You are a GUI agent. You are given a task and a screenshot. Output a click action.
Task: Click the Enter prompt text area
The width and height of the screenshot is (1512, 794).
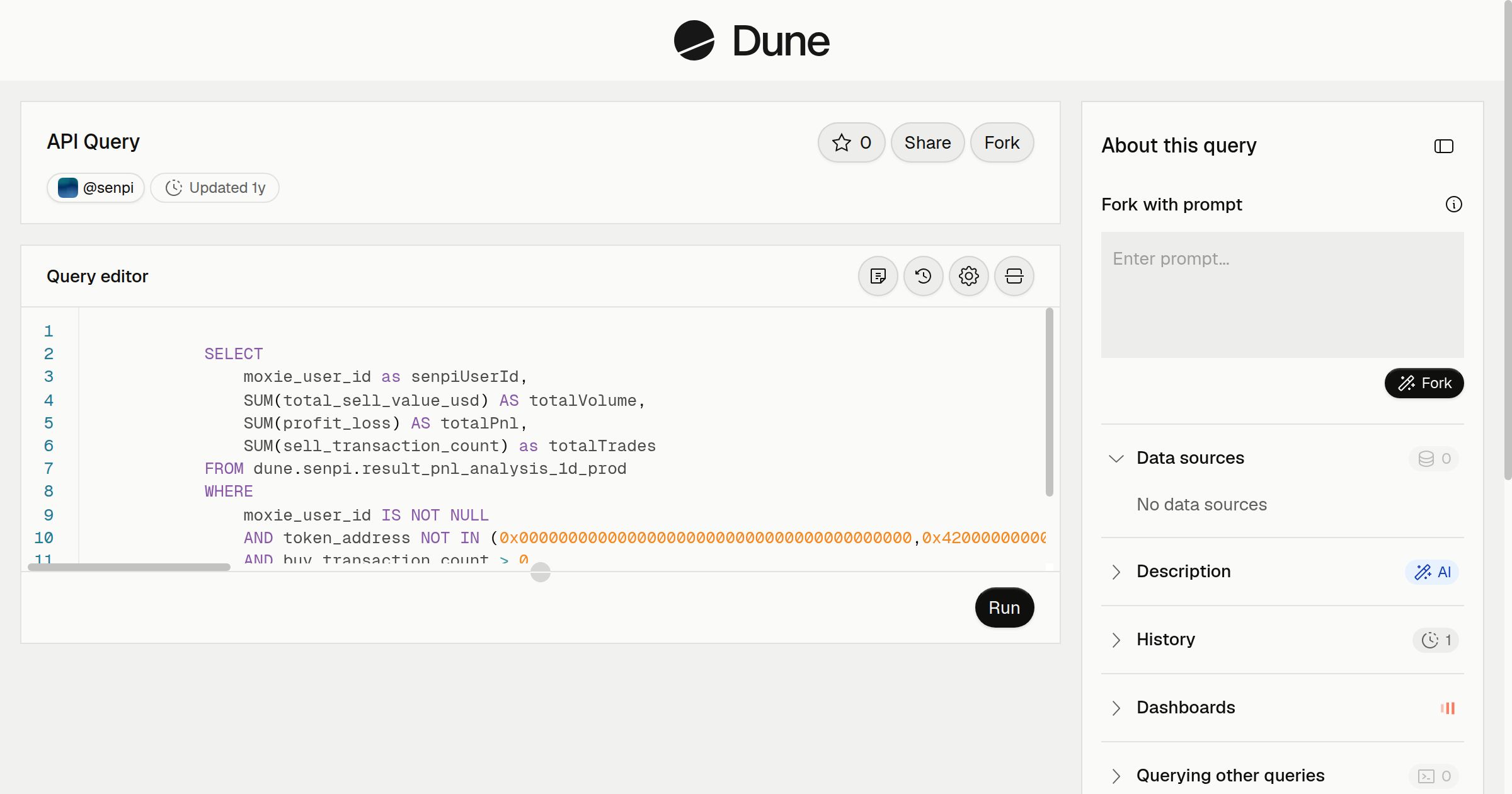[x=1282, y=295]
